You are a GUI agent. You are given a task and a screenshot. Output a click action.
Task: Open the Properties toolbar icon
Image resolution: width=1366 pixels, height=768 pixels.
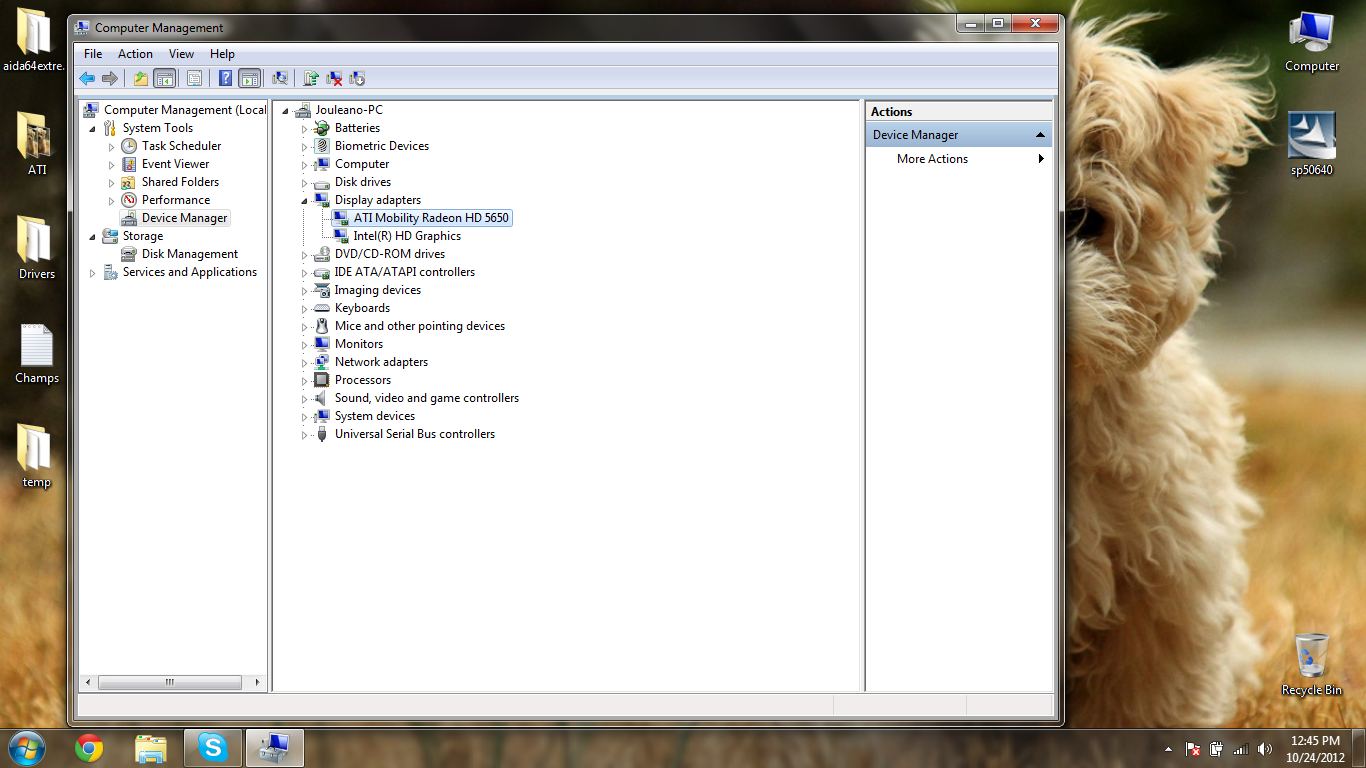194,78
